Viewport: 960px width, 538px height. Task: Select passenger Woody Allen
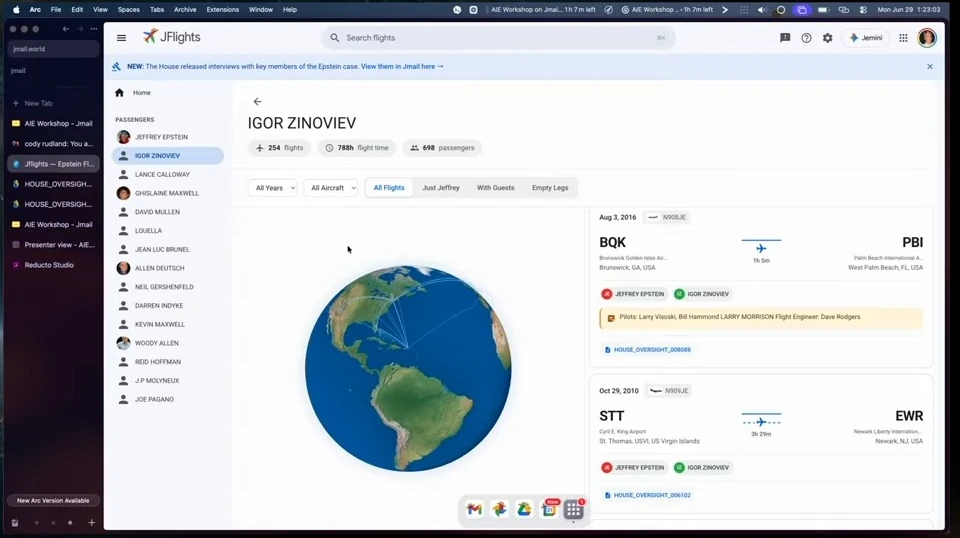[168, 343]
